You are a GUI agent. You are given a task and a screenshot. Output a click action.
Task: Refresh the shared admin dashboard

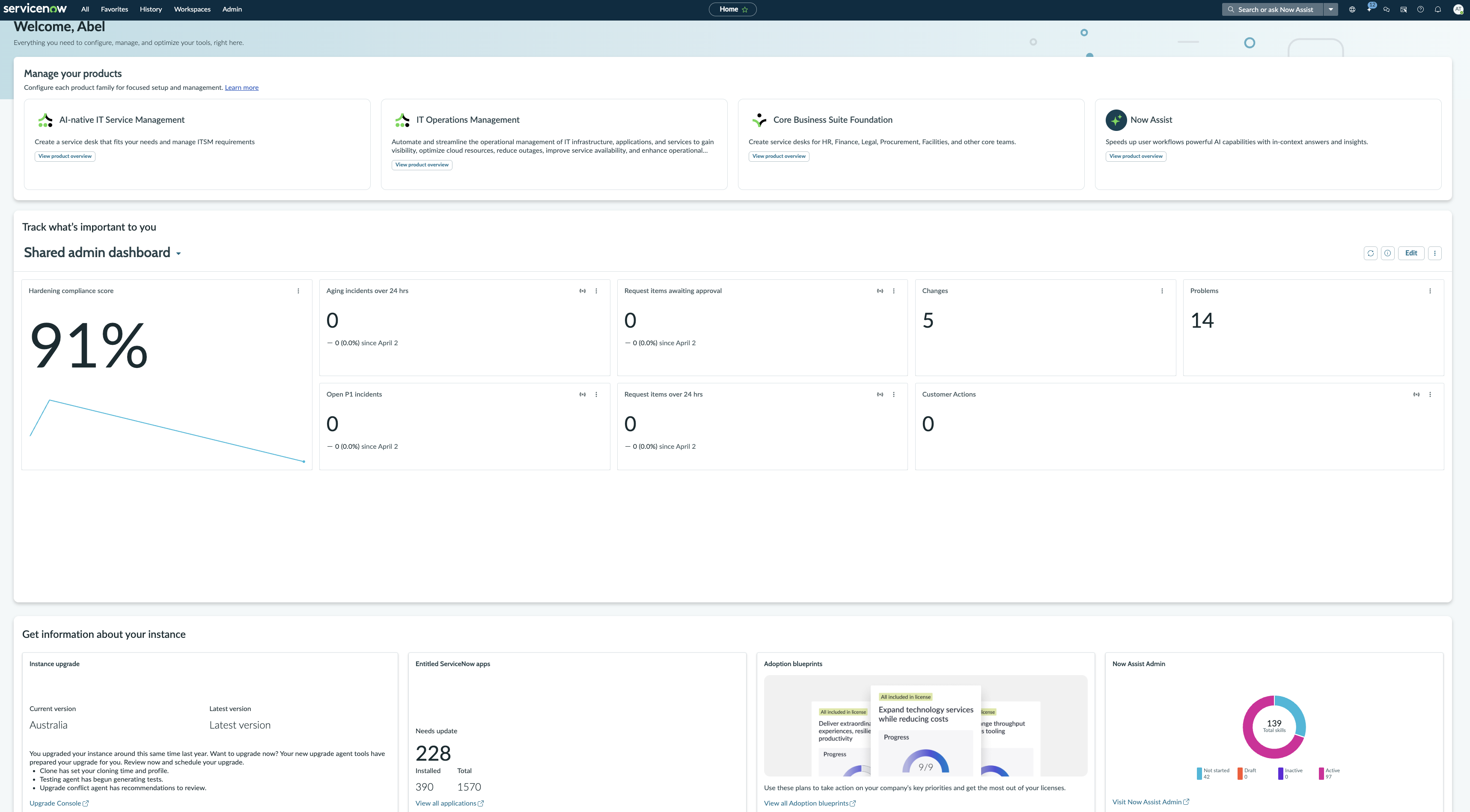click(1370, 253)
